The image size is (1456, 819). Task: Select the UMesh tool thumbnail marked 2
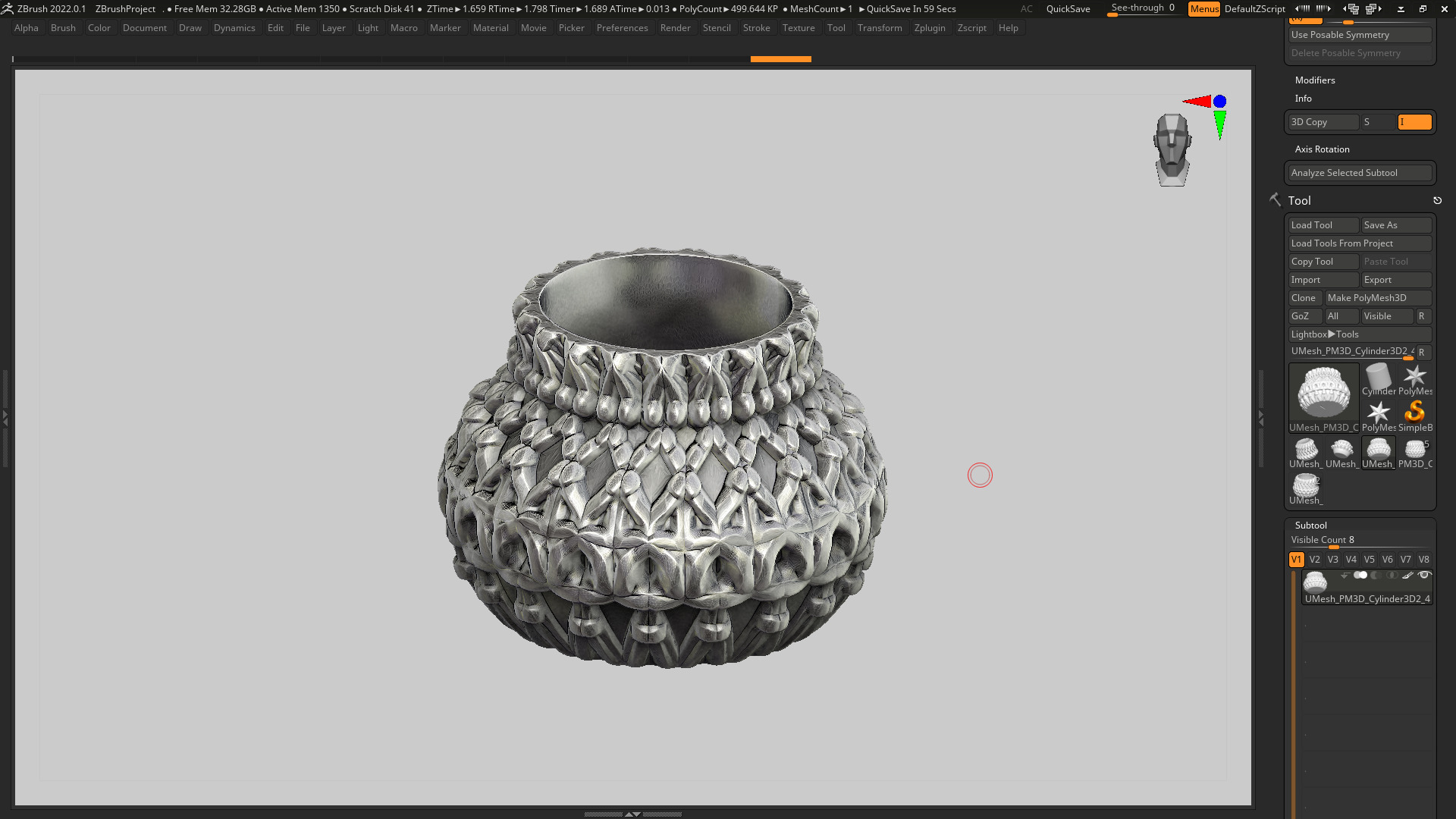click(1306, 489)
